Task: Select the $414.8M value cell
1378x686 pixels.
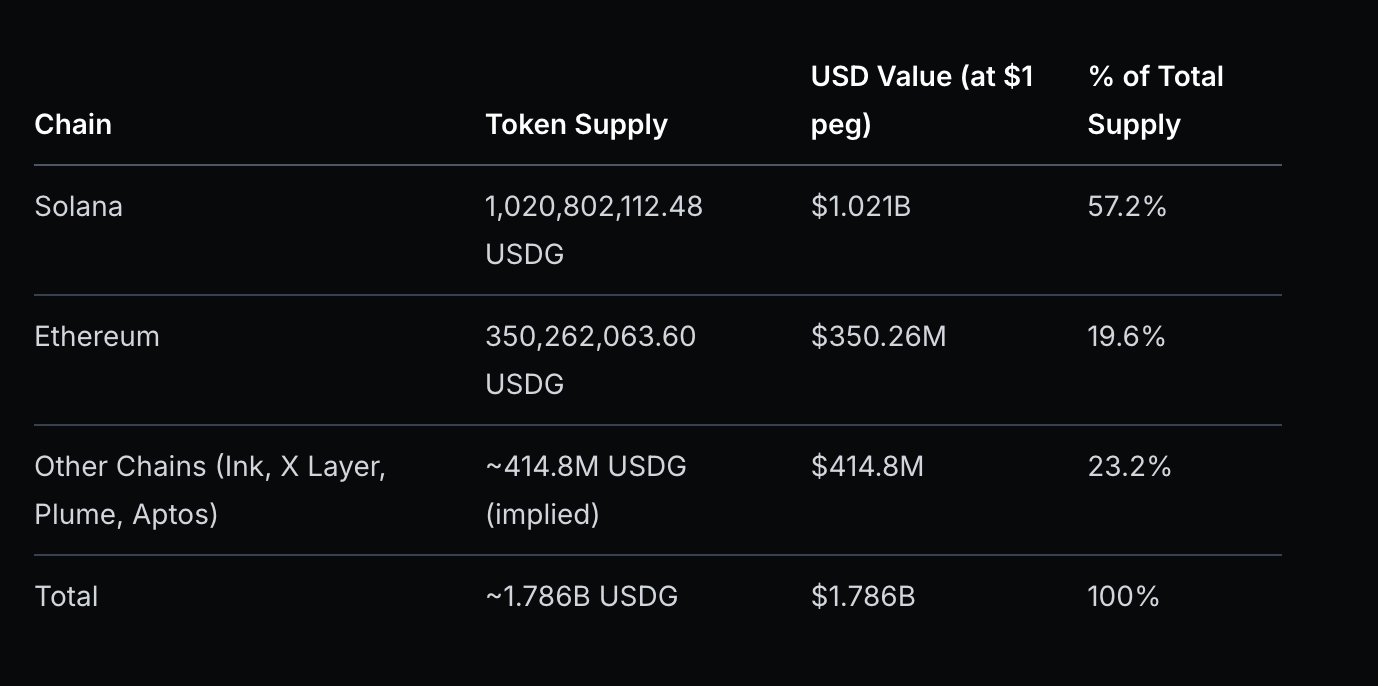Action: coord(867,467)
